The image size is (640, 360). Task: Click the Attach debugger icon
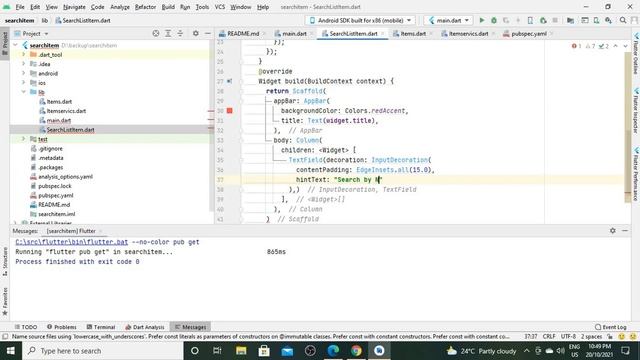[x=543, y=20]
